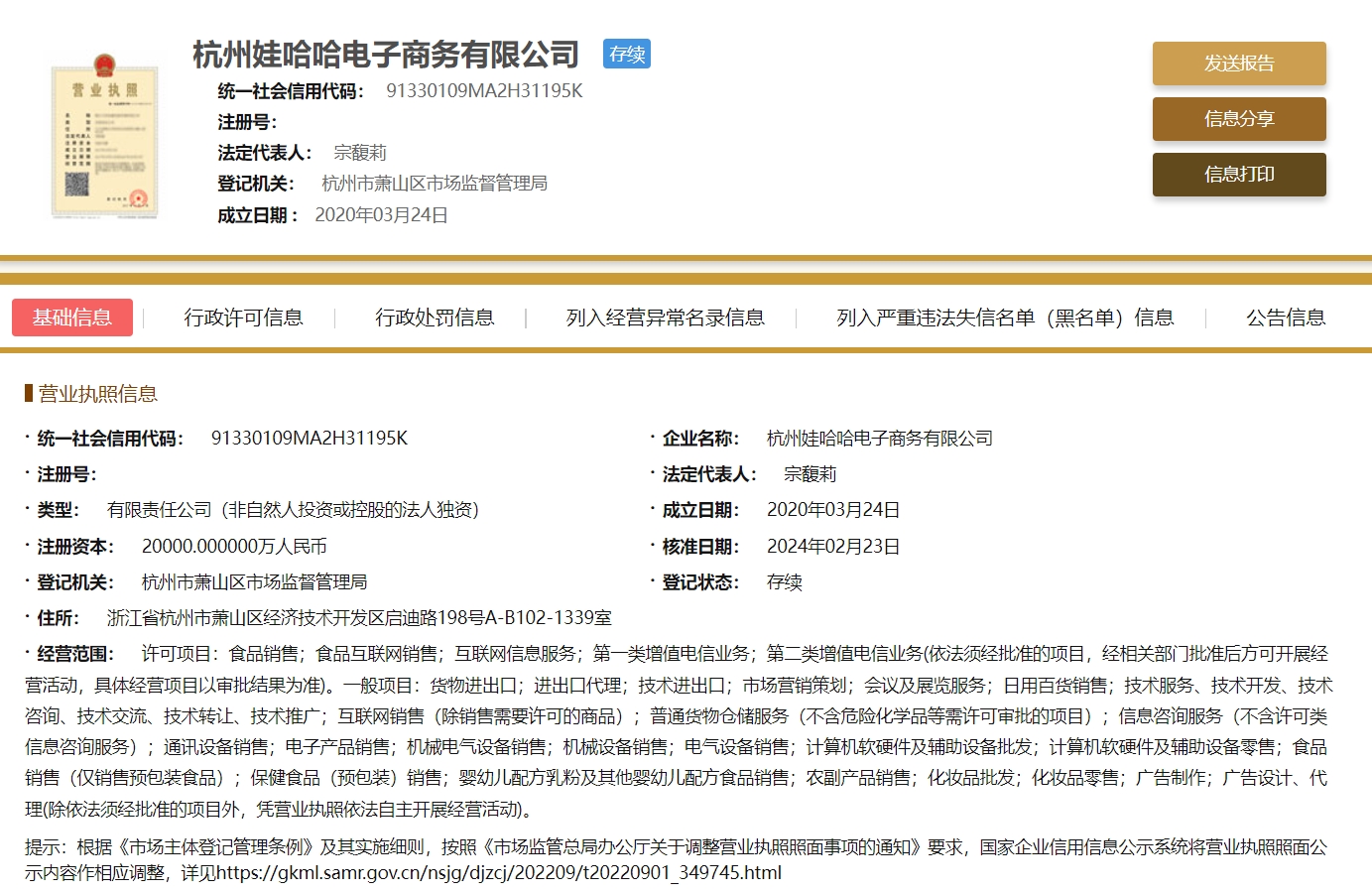1372x893 pixels.
Task: Go to the 列入经营异常名录信息 tab
Action: 665,318
